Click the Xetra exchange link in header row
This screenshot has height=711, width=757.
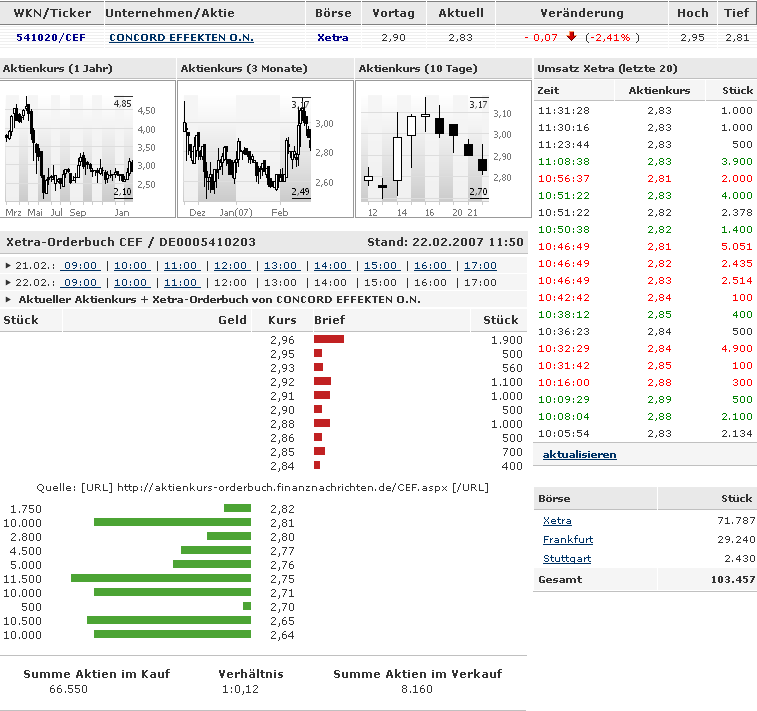pyautogui.click(x=333, y=38)
